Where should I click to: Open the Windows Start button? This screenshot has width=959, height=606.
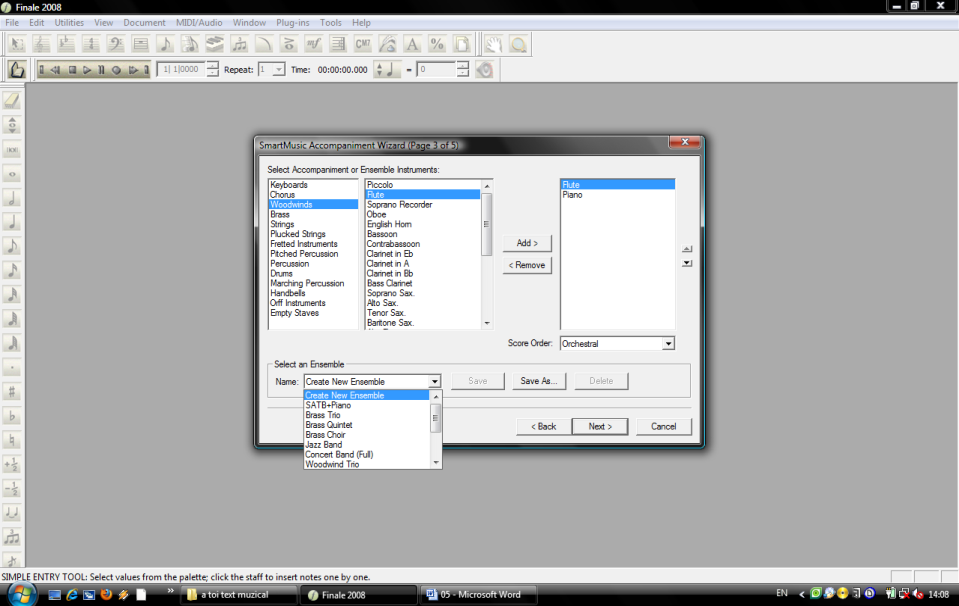coord(22,594)
